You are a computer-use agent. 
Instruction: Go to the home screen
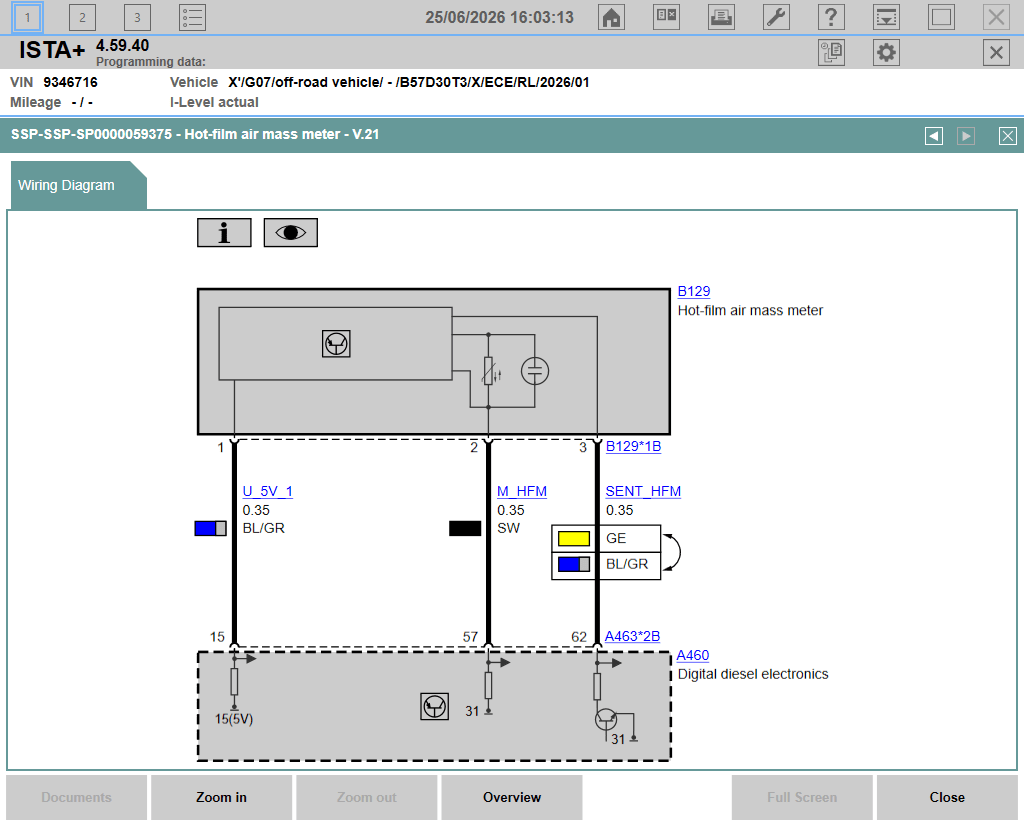(611, 17)
